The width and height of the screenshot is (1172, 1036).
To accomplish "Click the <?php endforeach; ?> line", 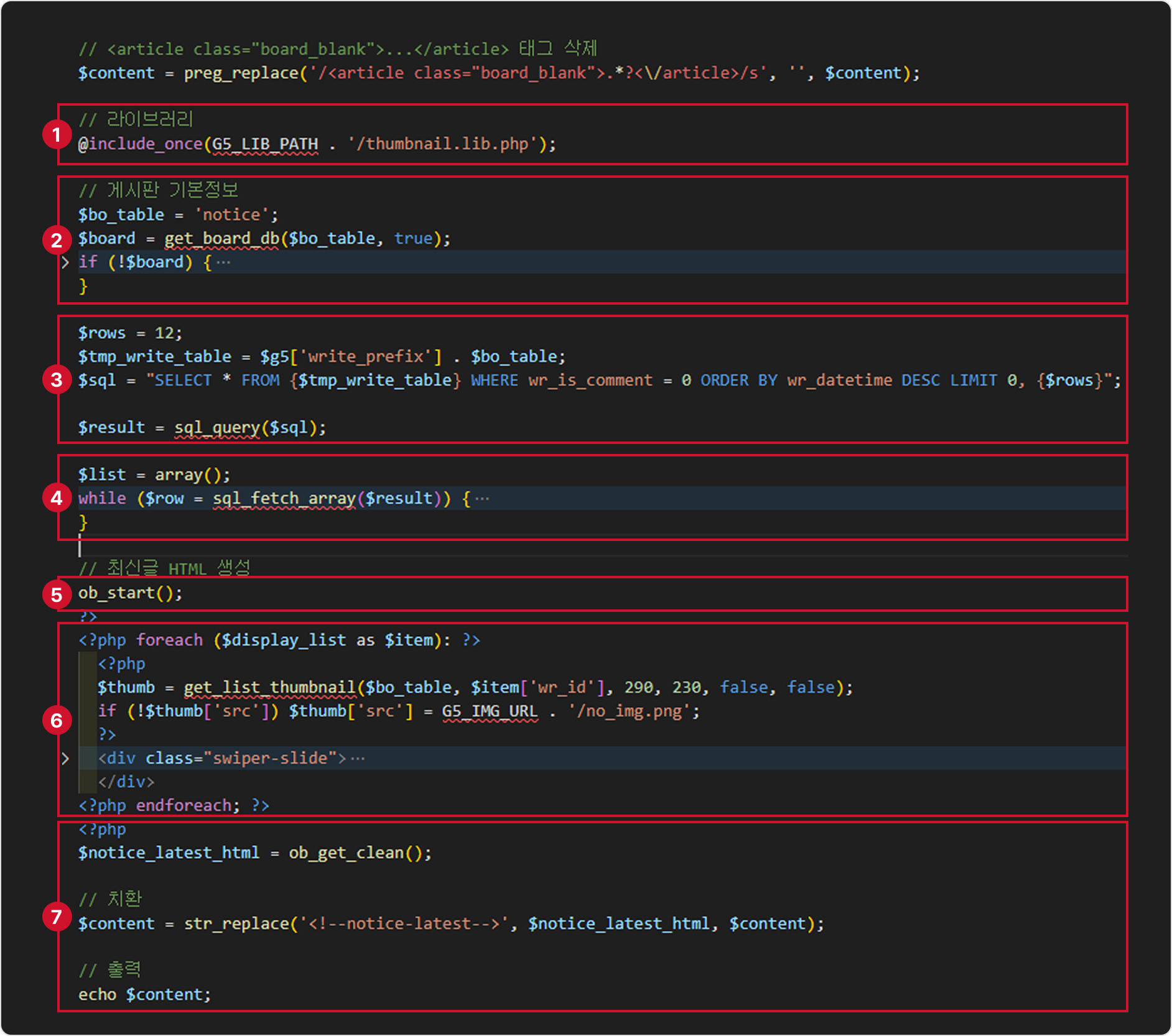I will click(x=174, y=806).
